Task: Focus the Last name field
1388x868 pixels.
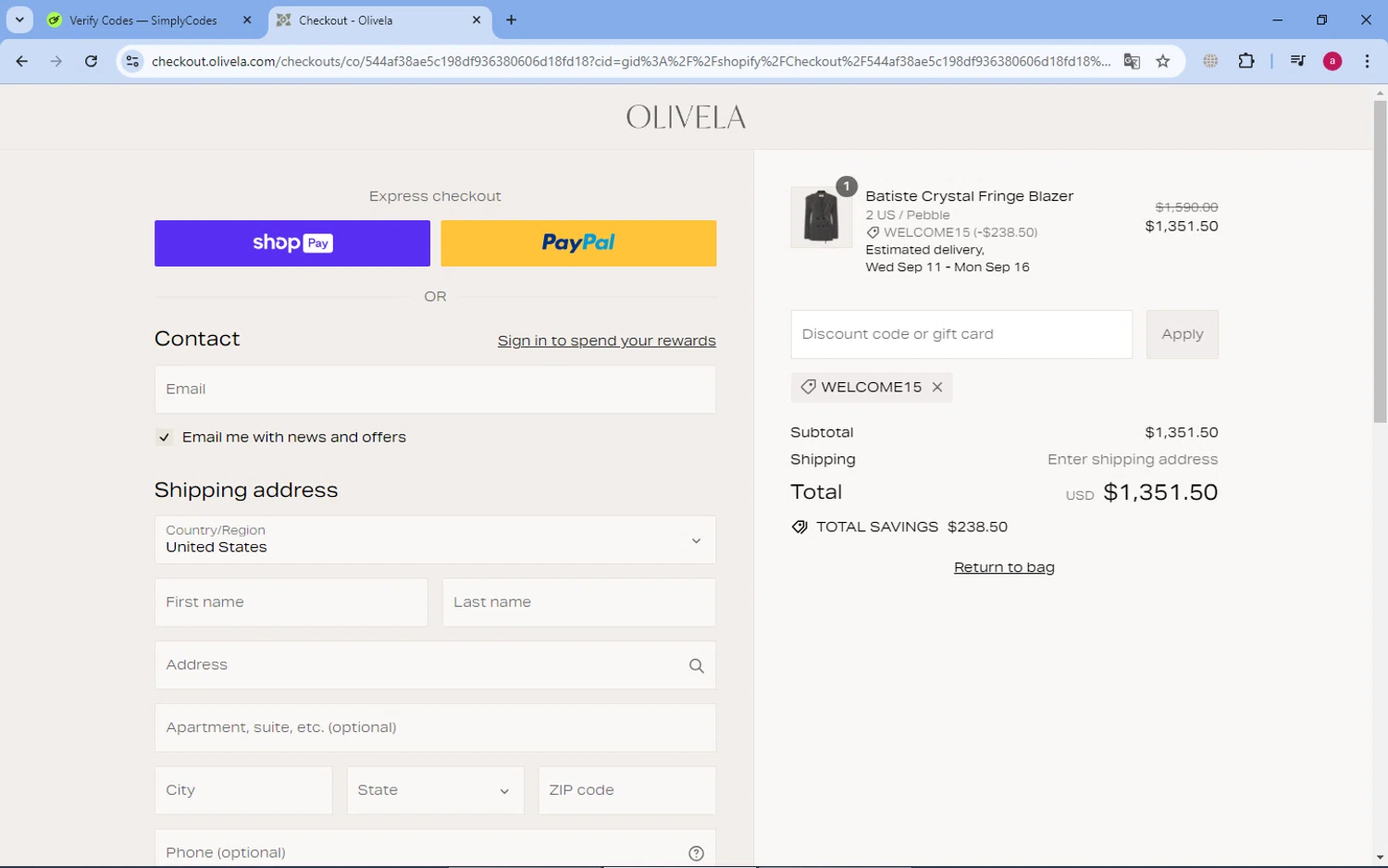Action: 579,602
